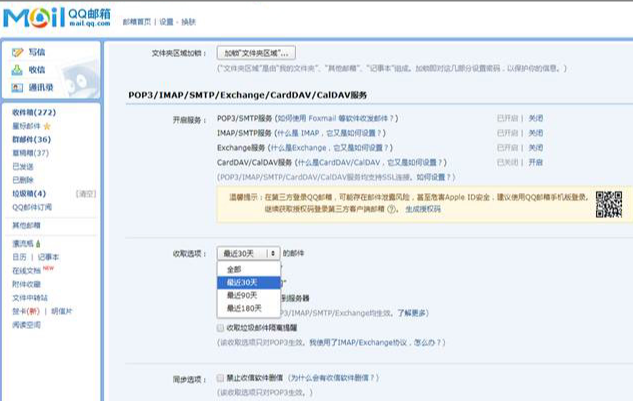Open the 什么是Exchange help link
This screenshot has height=401, width=633.
click(330, 148)
